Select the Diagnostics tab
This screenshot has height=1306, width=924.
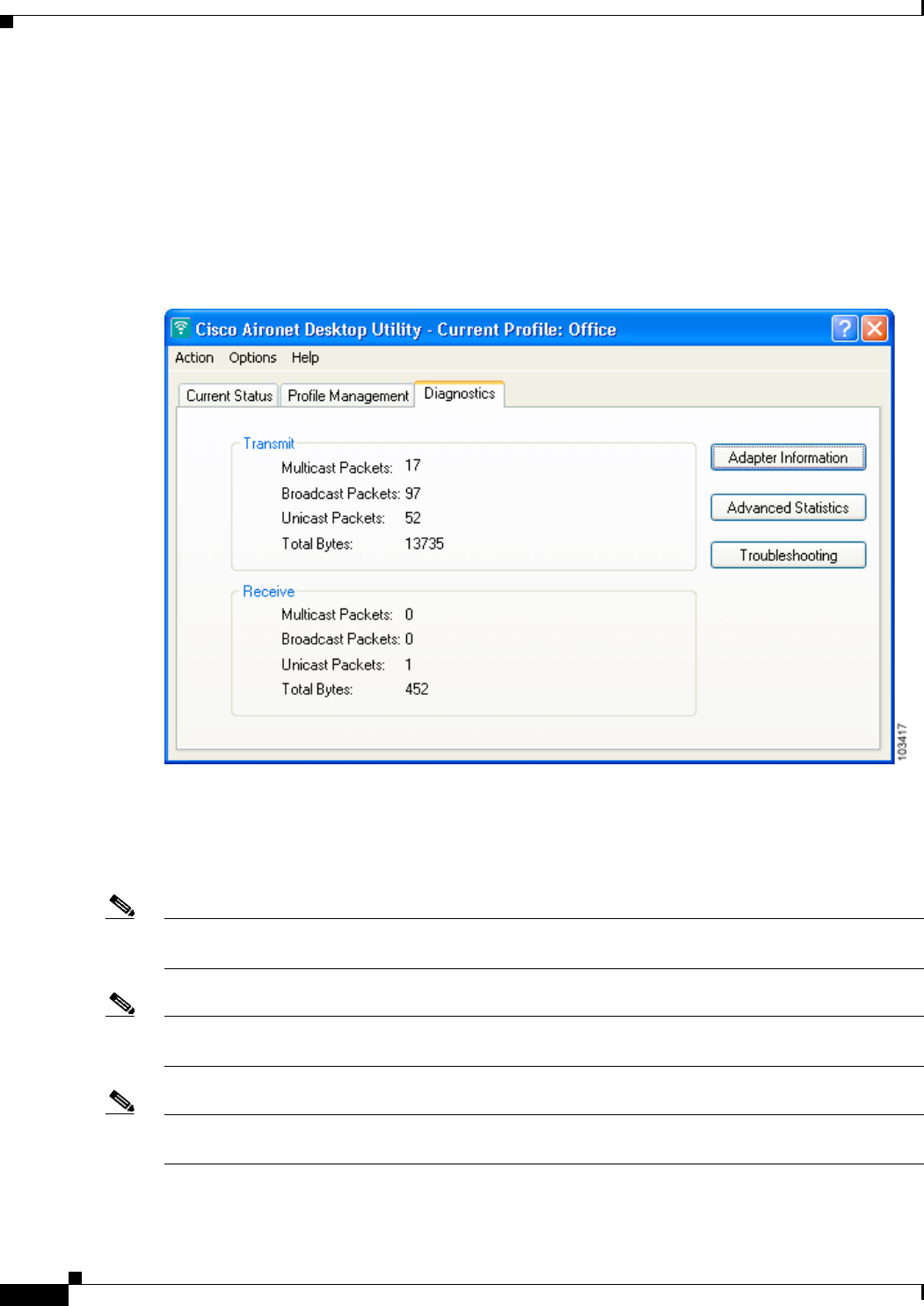[x=460, y=393]
